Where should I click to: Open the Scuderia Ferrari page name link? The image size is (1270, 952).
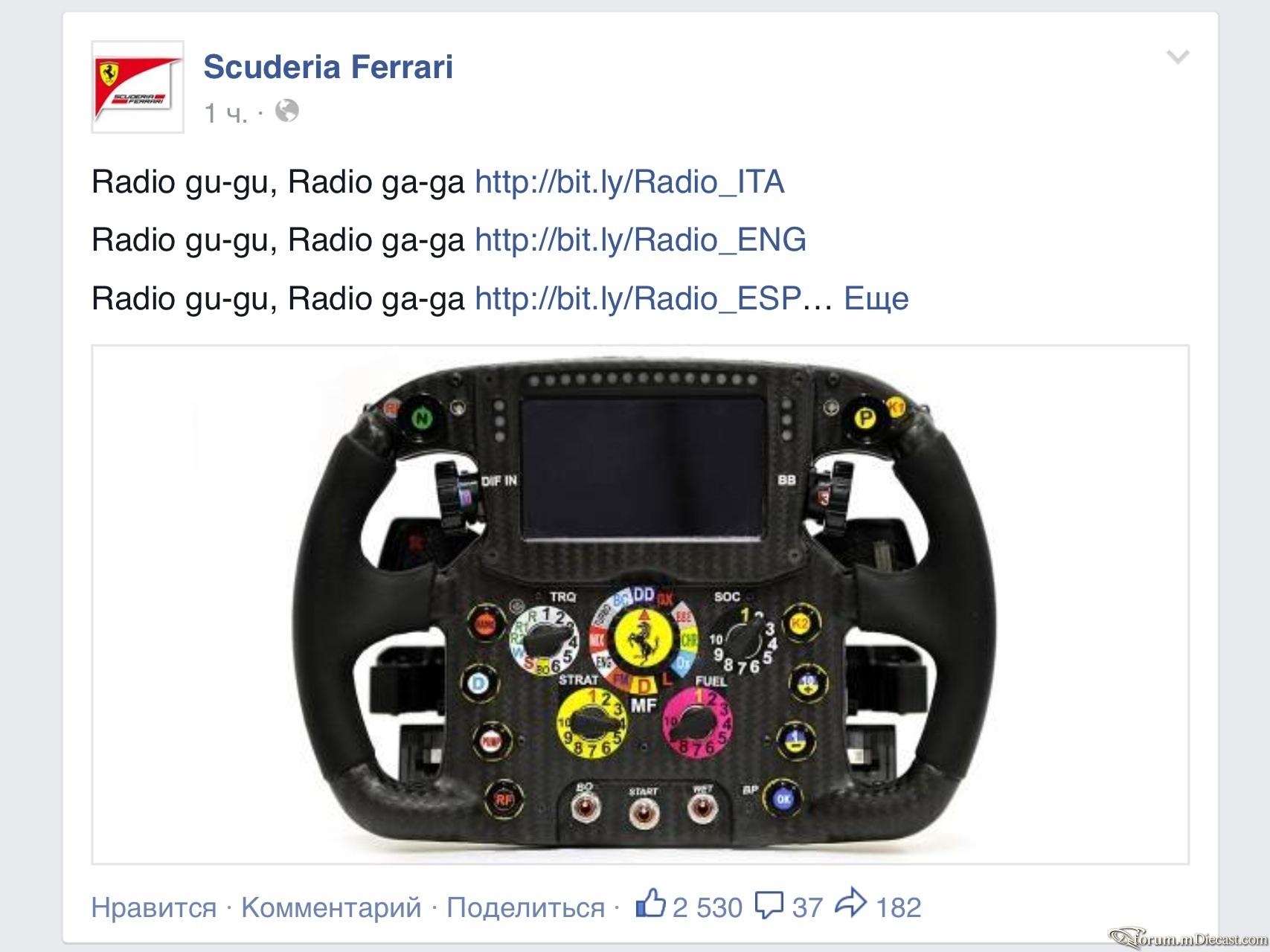(328, 66)
